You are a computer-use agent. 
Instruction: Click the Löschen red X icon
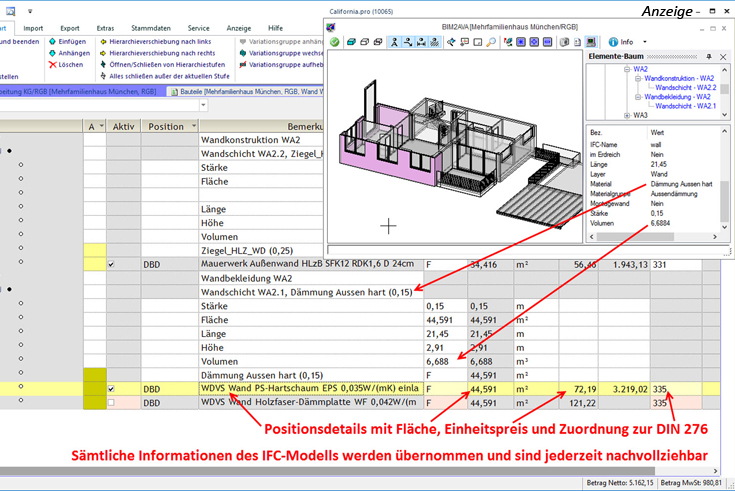[51, 64]
